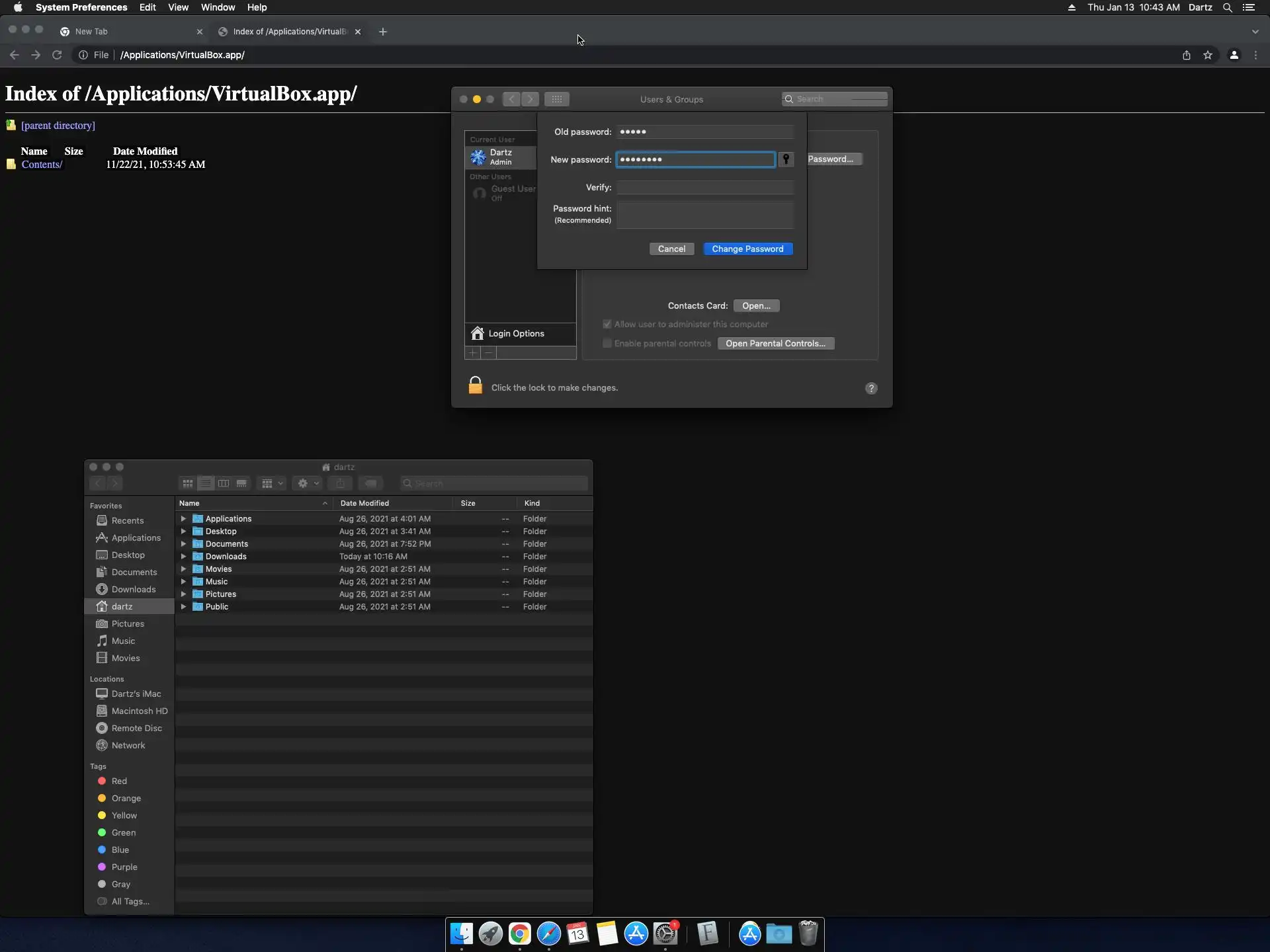Open Finder icon in the Dock

pos(462,933)
